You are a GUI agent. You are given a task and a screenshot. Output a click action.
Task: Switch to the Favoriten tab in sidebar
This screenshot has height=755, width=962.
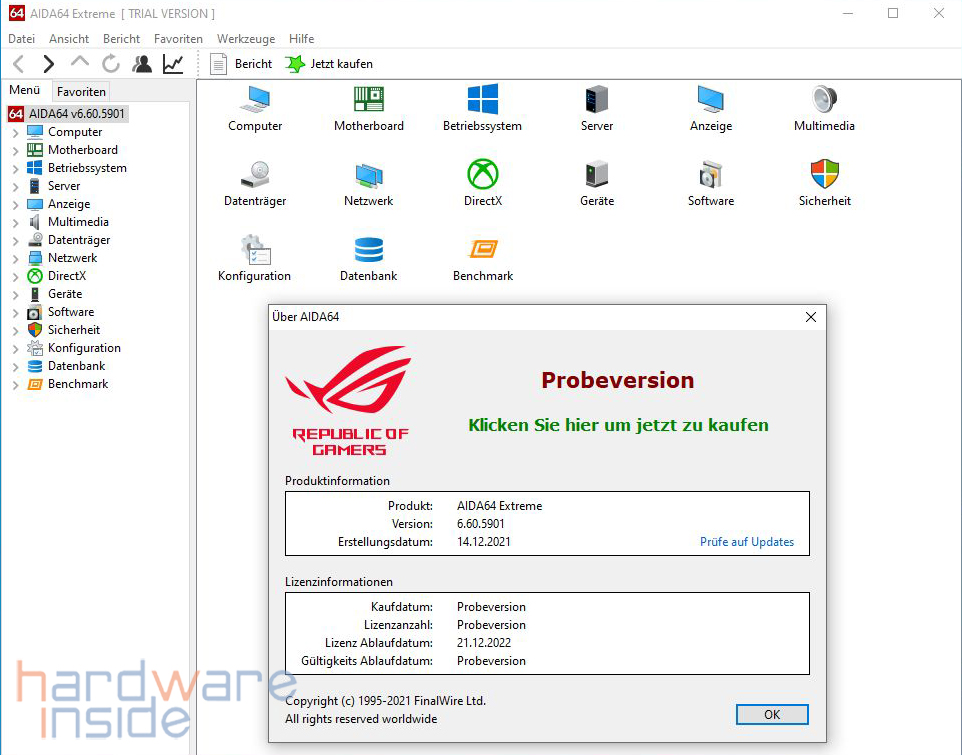[81, 91]
